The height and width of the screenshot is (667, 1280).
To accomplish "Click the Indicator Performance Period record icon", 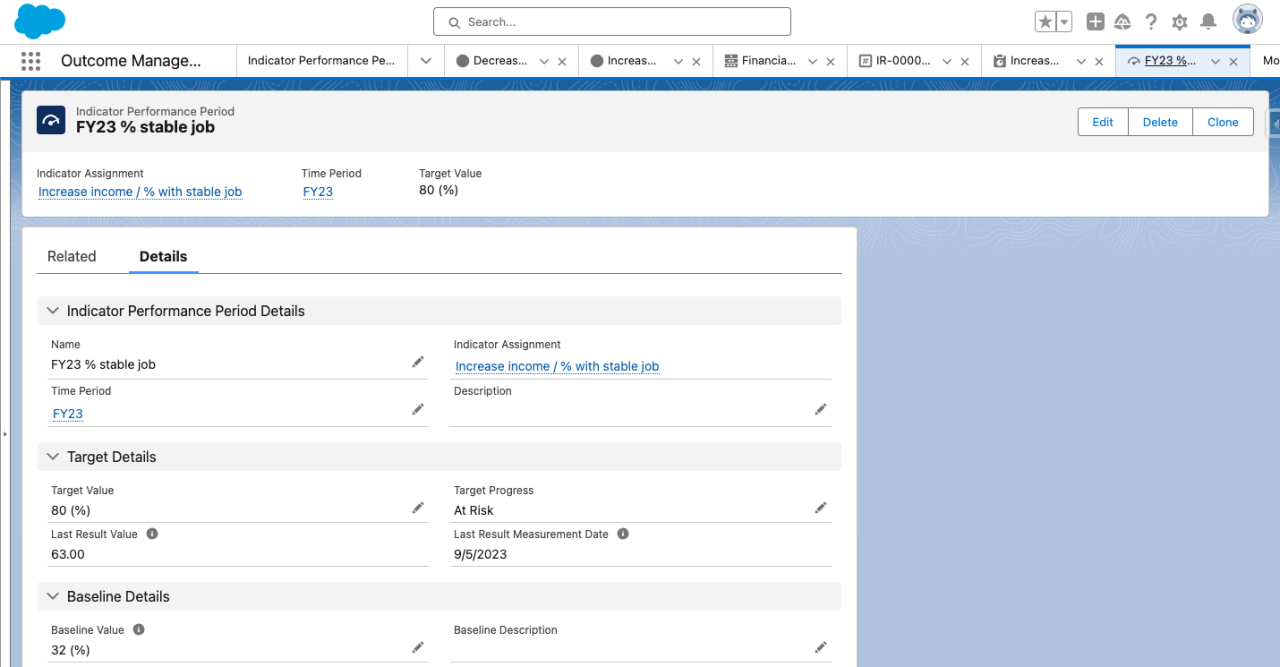I will point(51,120).
